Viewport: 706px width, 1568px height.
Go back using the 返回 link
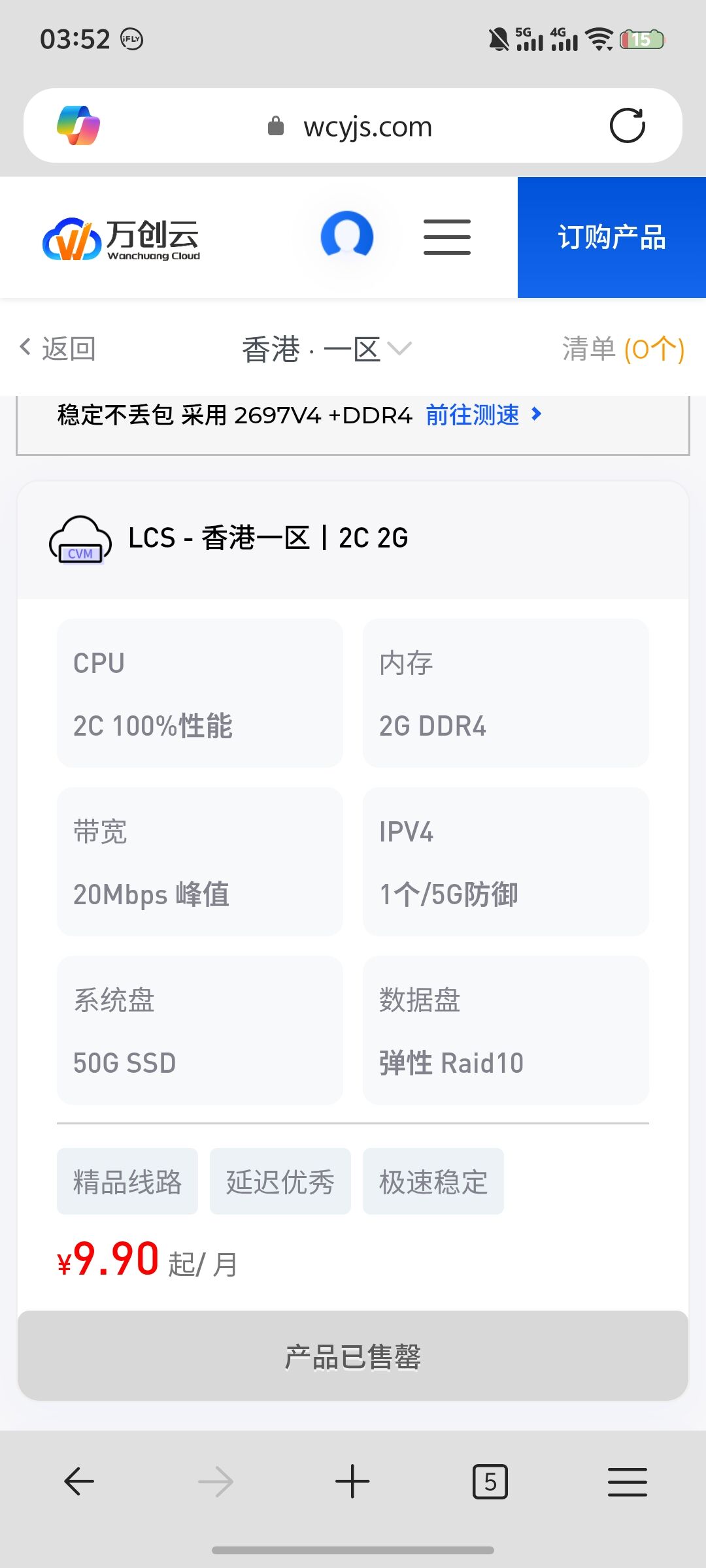click(58, 348)
